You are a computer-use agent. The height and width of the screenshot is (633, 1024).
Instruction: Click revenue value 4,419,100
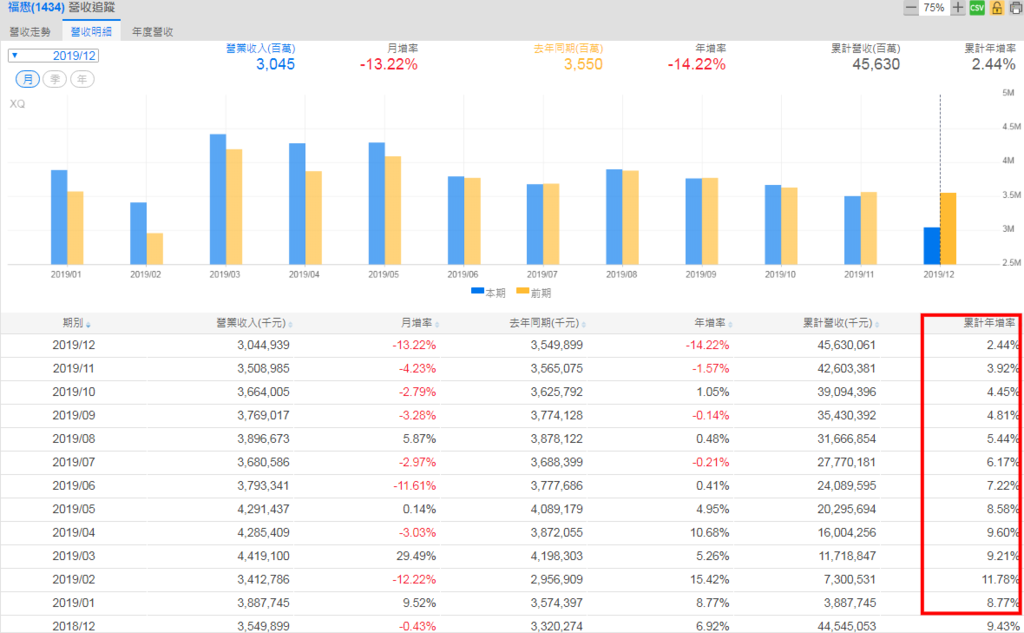tap(263, 556)
